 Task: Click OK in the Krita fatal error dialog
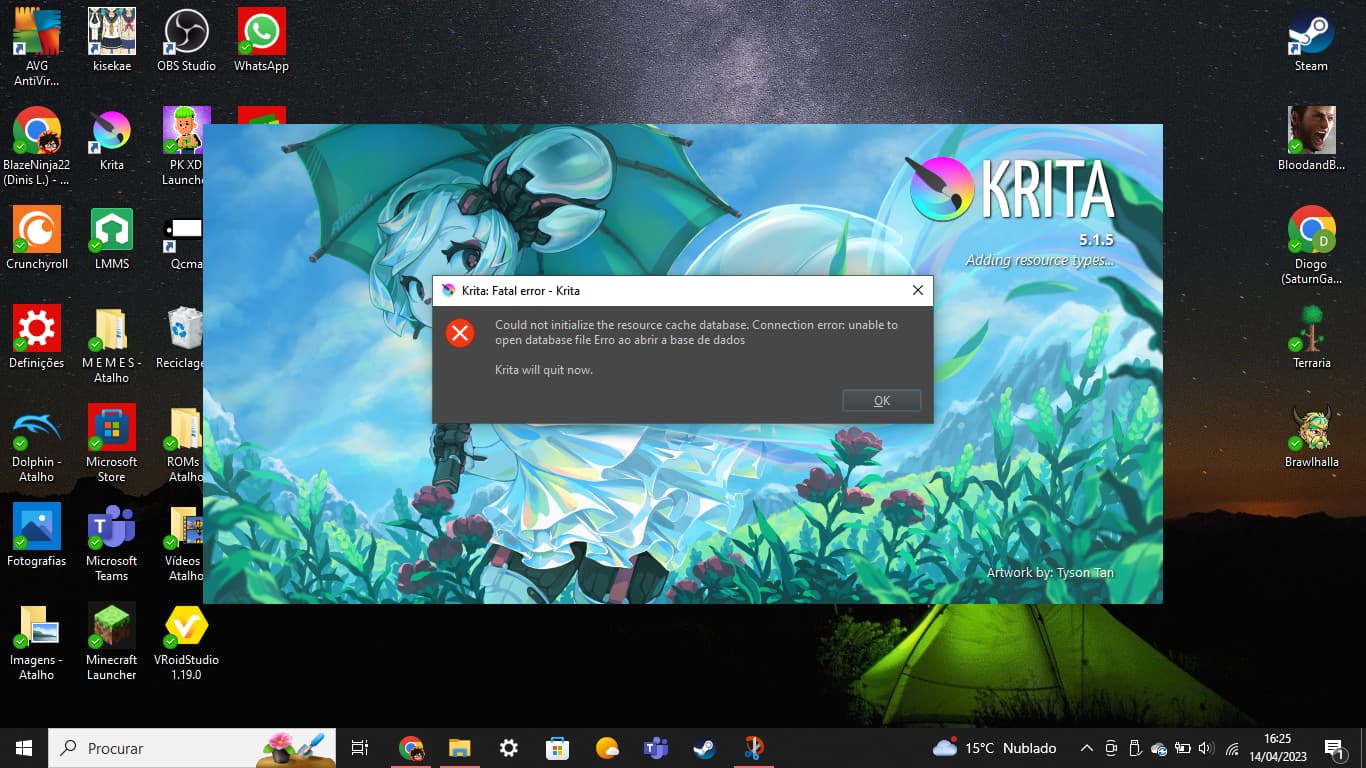coord(881,401)
